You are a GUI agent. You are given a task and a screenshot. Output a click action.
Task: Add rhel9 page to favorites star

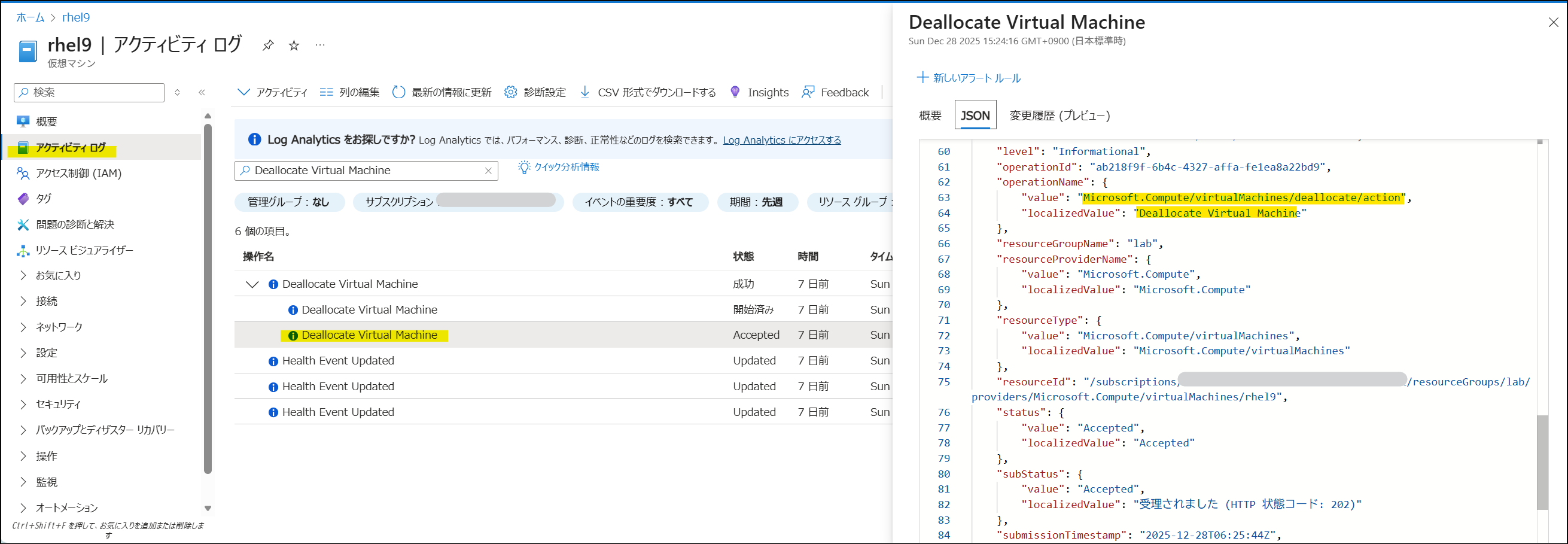point(294,45)
